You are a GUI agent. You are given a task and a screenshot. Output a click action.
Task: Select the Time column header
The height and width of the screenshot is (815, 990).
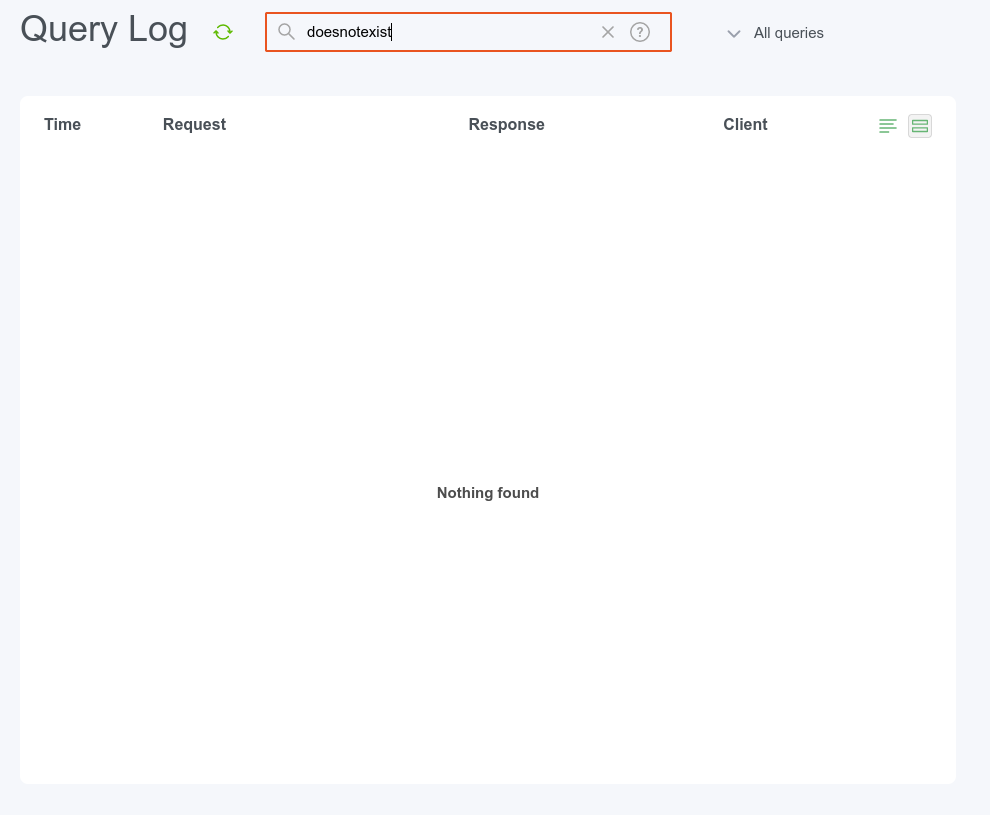pyautogui.click(x=62, y=124)
